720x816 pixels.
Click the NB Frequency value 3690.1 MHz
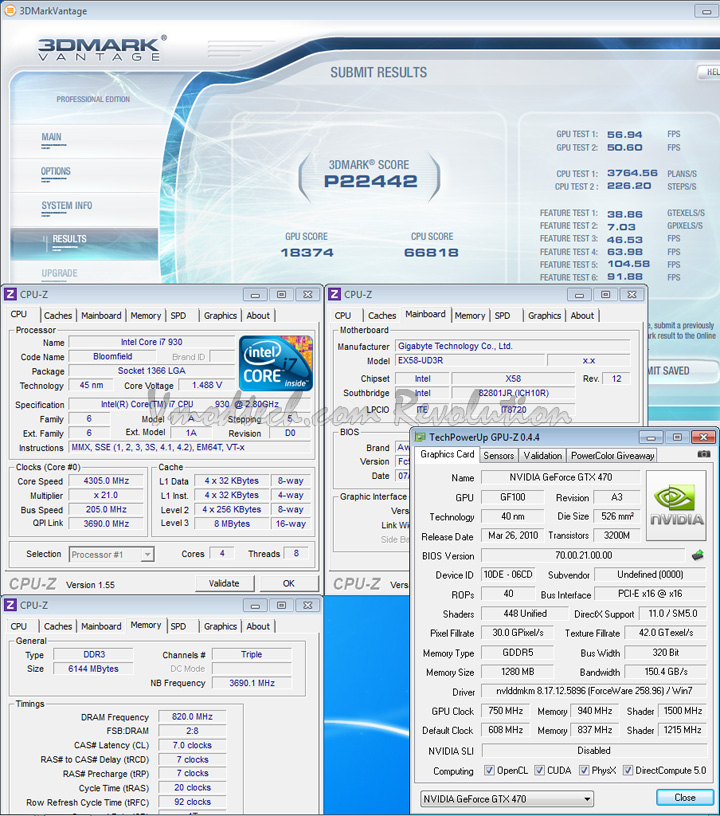point(252,683)
